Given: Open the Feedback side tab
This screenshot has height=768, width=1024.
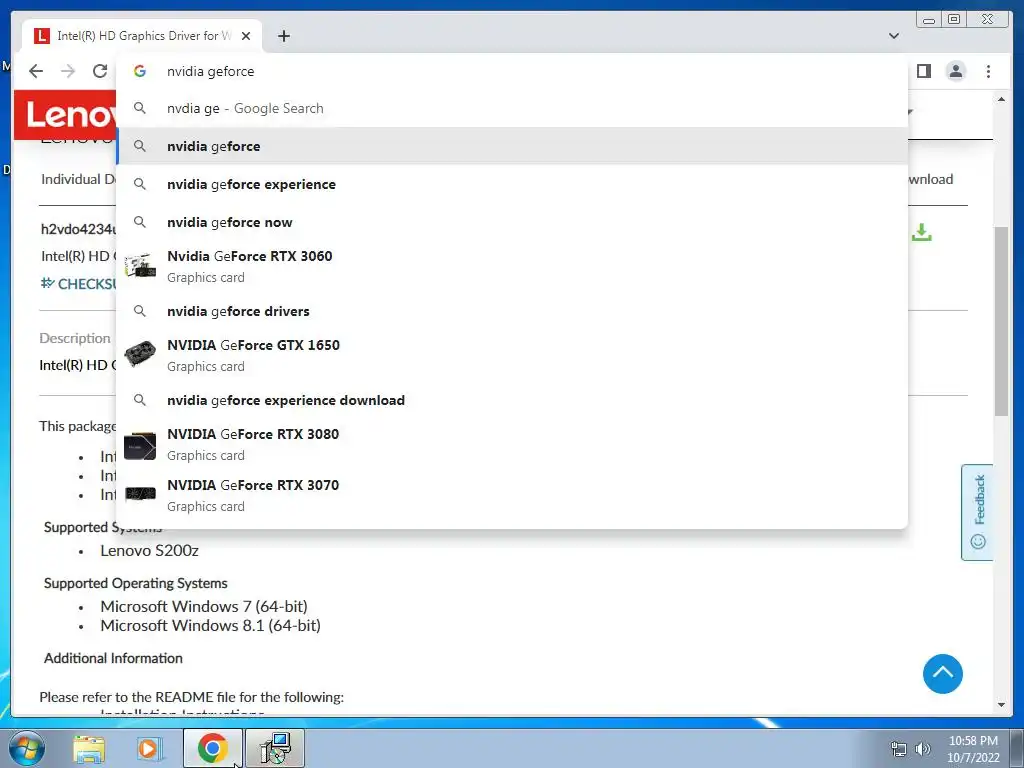Looking at the screenshot, I should 977,512.
